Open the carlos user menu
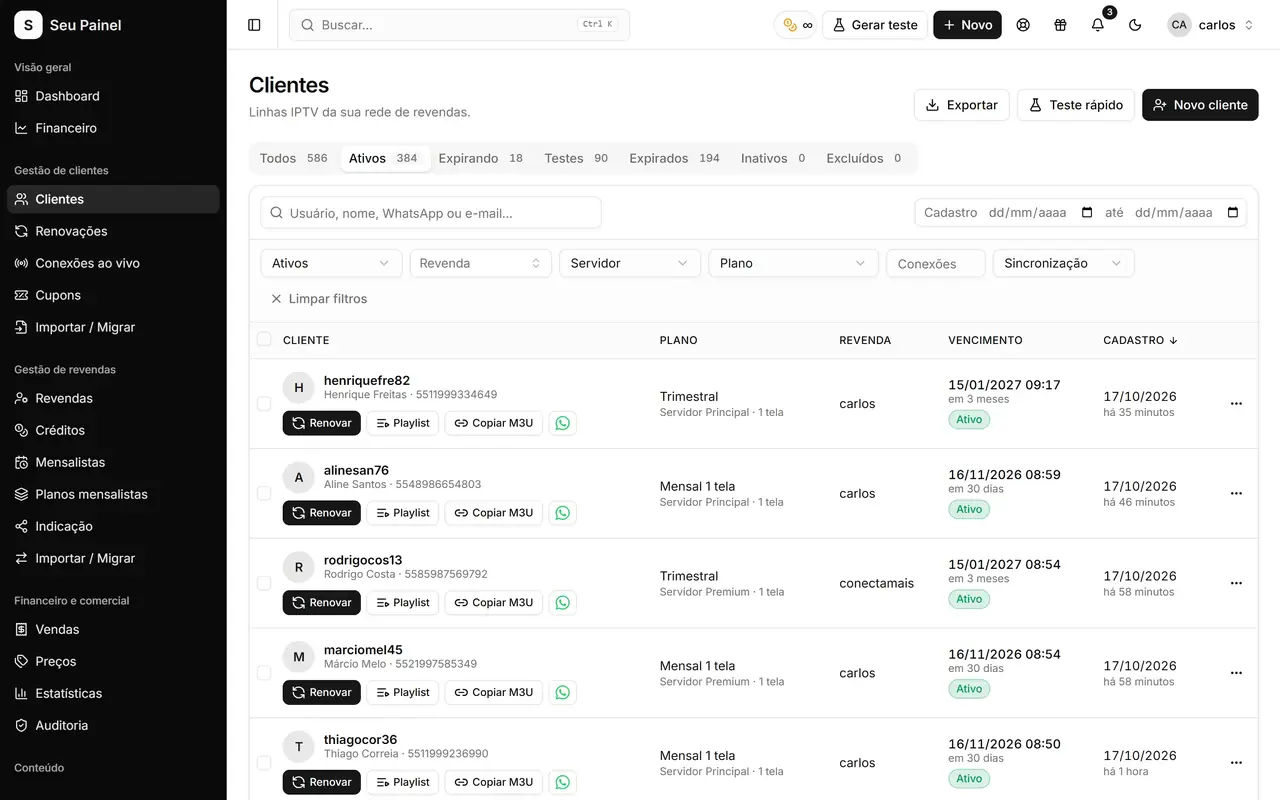The height and width of the screenshot is (800, 1280). (1211, 25)
